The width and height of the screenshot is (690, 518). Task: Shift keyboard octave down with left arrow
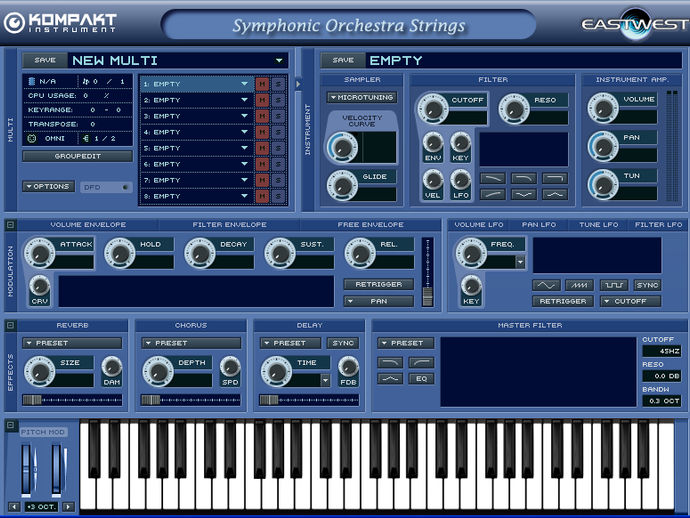click(14, 507)
